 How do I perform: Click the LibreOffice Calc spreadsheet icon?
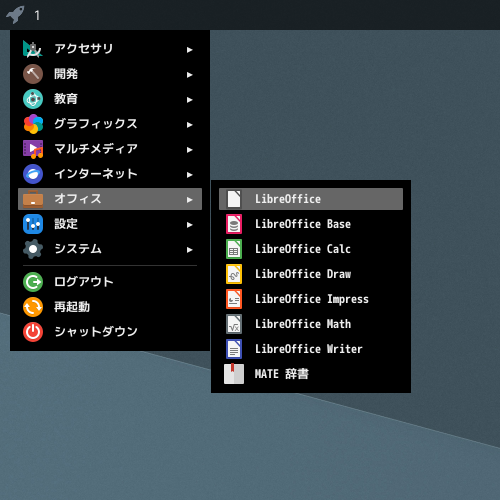[234, 249]
